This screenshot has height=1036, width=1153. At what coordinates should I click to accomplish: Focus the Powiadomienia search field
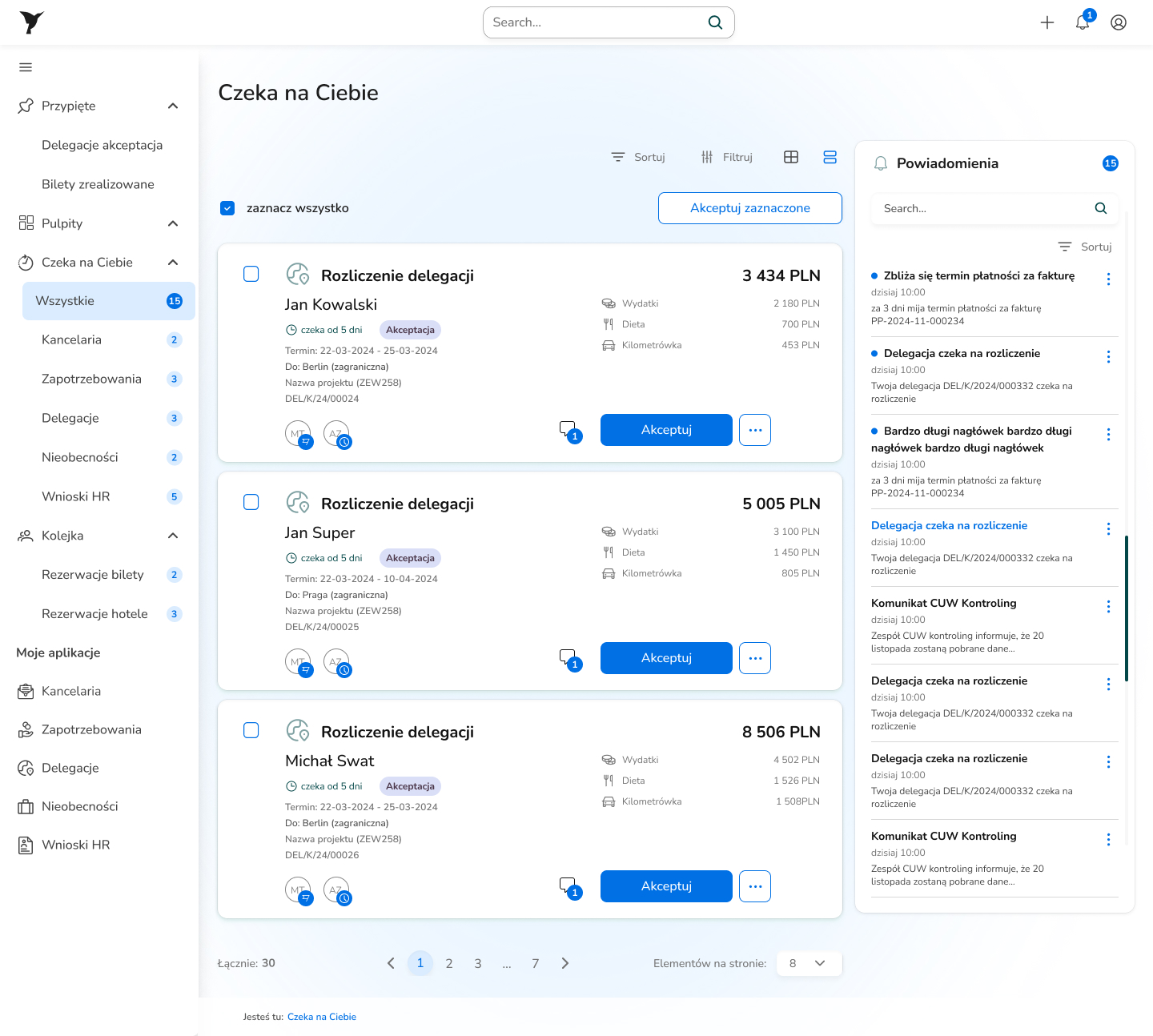click(x=994, y=208)
